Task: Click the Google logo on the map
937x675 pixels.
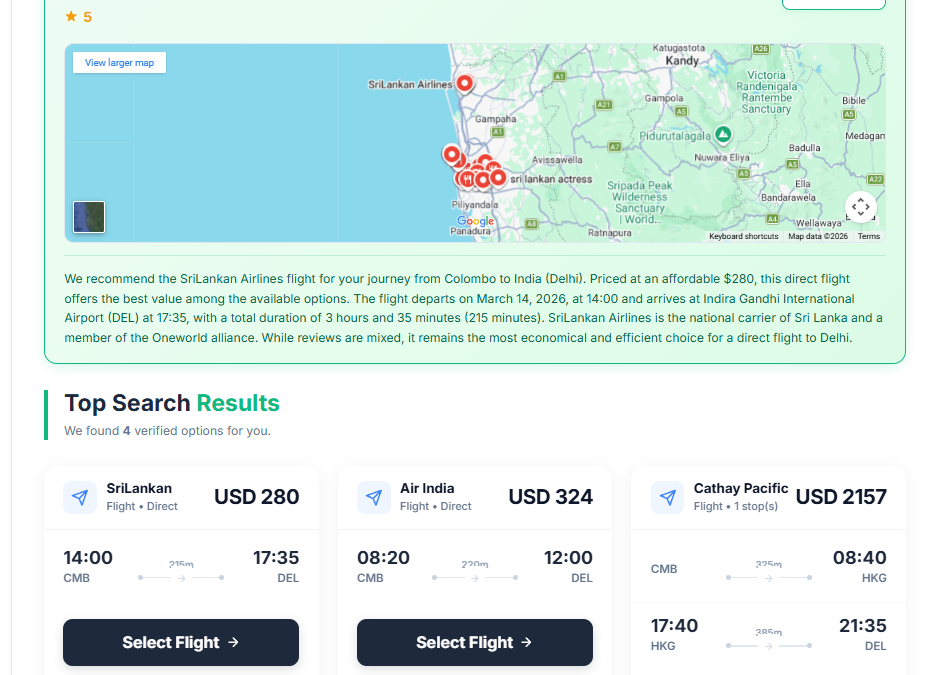Action: coord(476,221)
